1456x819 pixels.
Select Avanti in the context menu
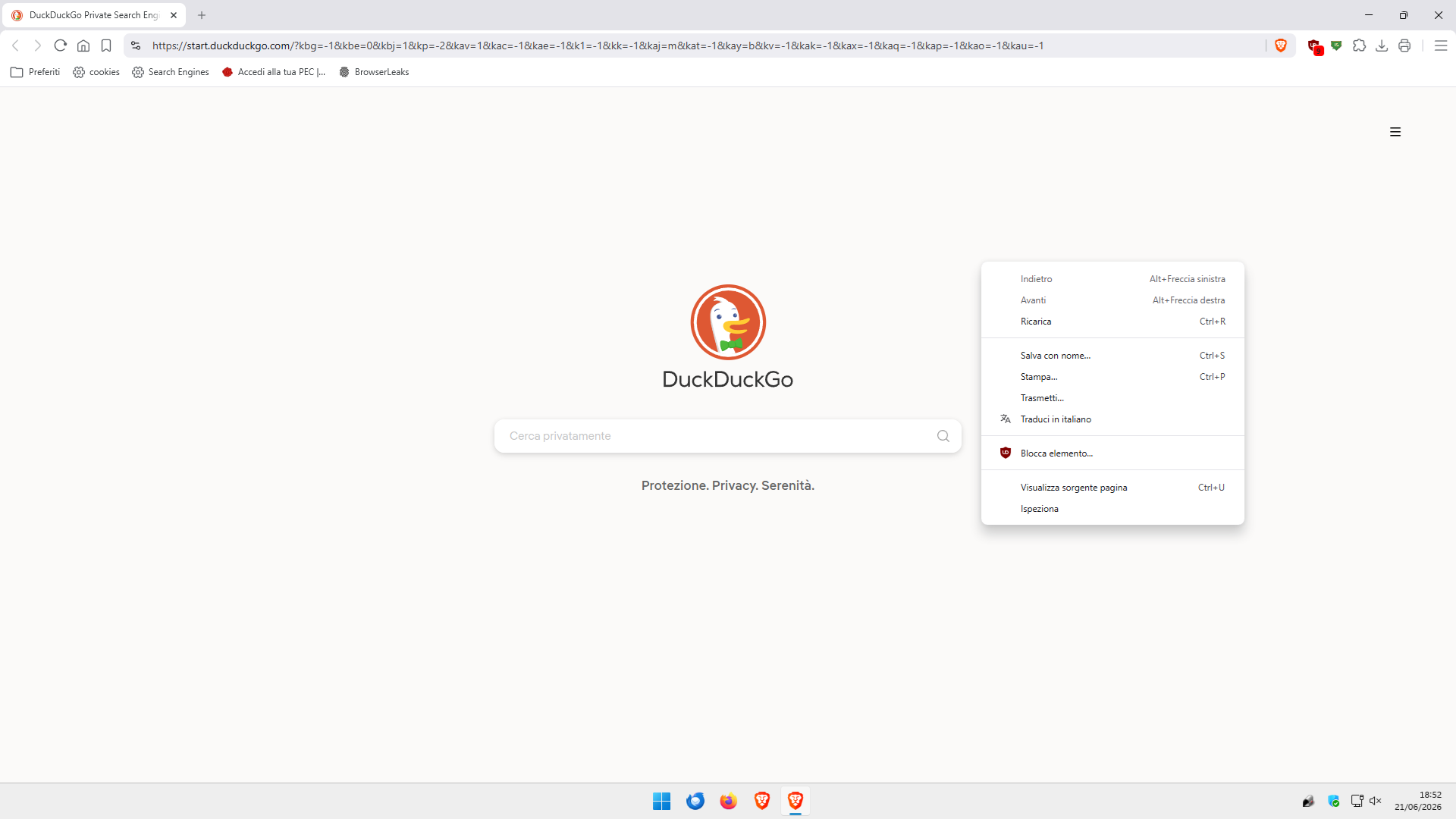click(1112, 300)
